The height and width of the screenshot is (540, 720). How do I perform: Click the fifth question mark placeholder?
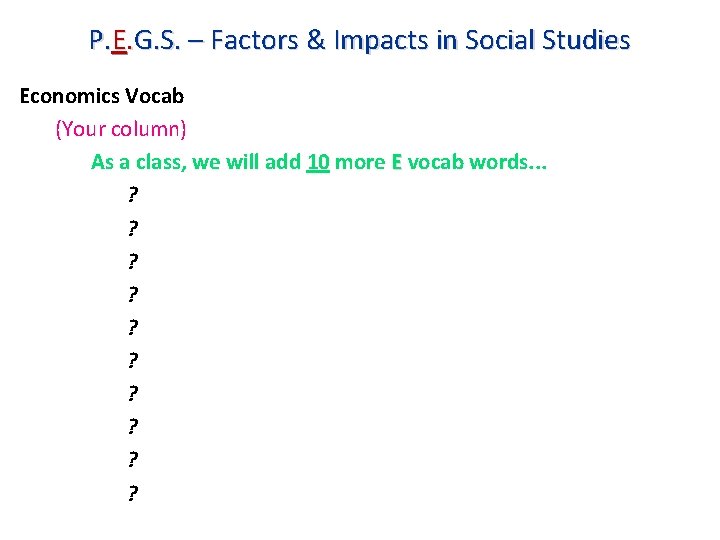[133, 327]
